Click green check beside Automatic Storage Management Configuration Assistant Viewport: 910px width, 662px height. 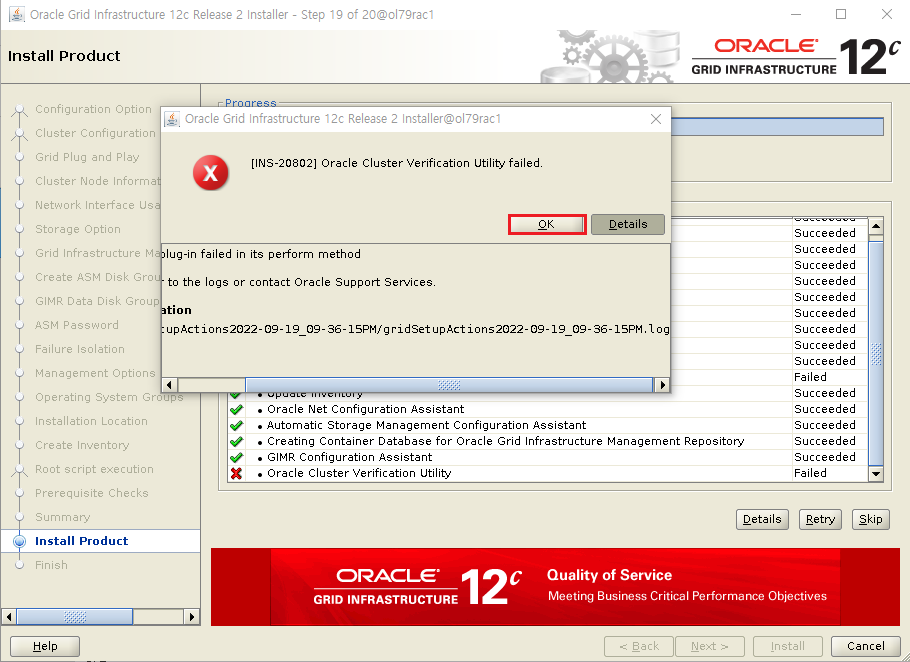coord(236,425)
